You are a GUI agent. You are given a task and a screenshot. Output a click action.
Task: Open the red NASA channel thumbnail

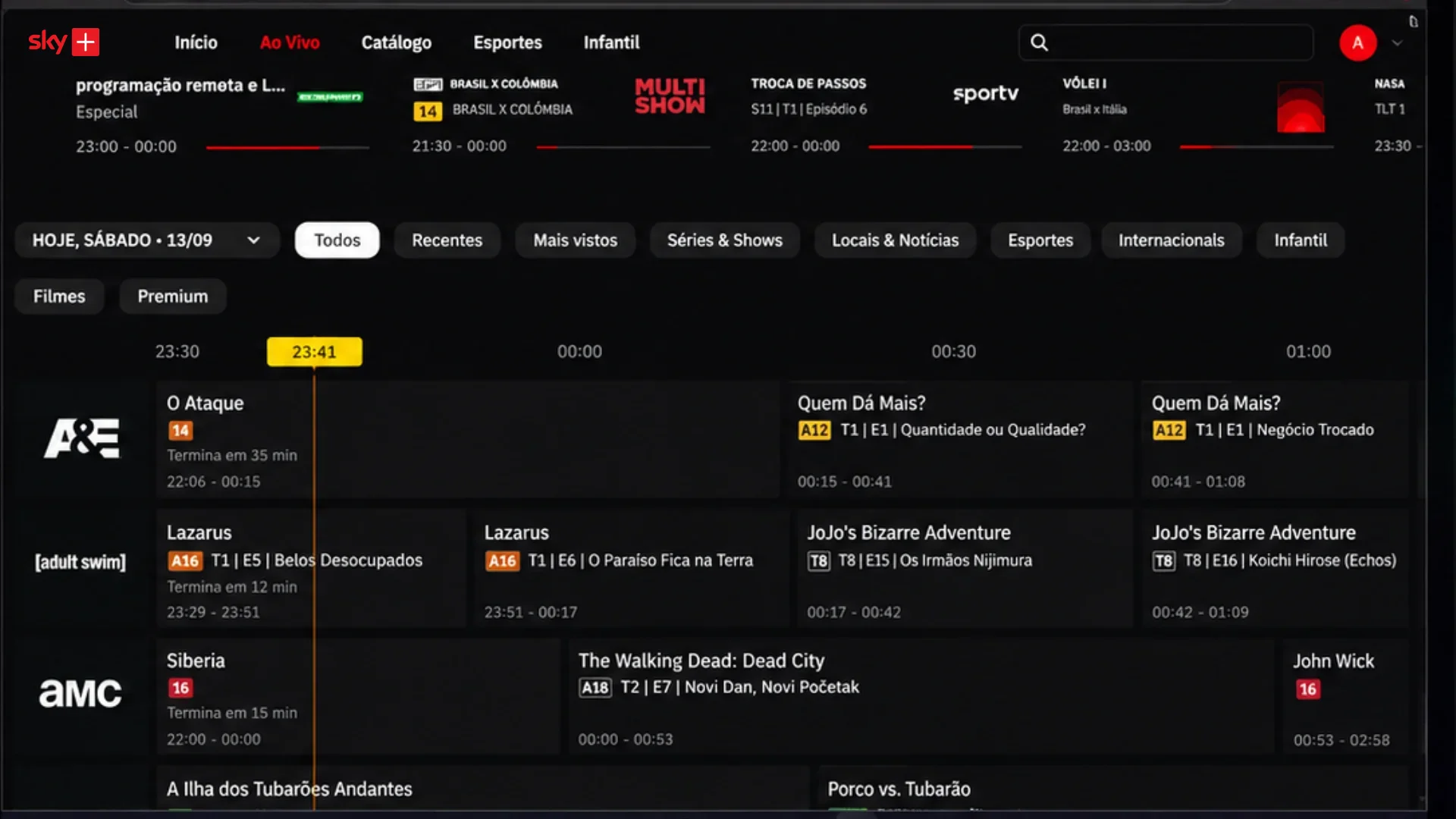click(x=1301, y=107)
